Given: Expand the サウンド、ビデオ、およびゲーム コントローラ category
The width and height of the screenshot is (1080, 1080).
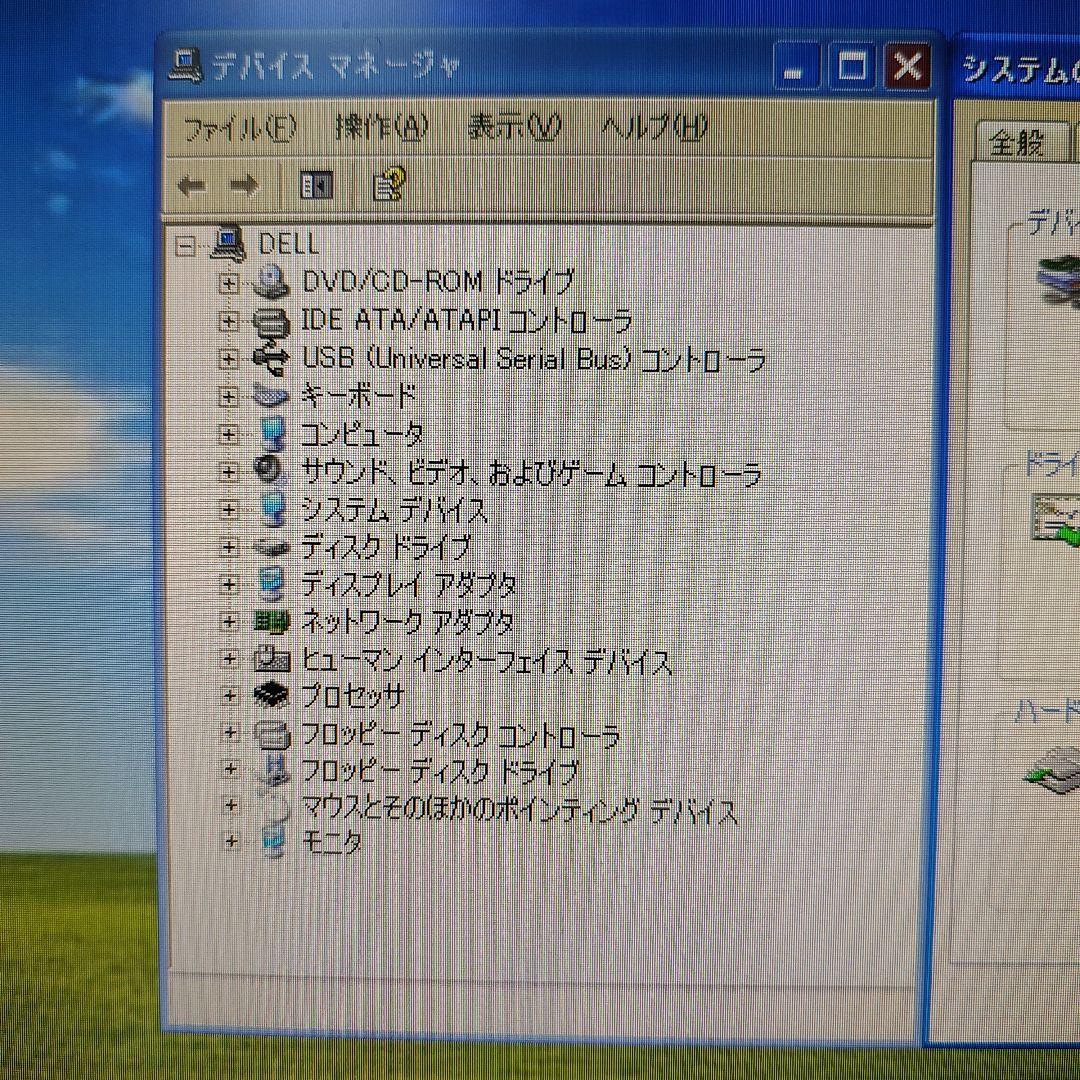Looking at the screenshot, I should coord(231,471).
